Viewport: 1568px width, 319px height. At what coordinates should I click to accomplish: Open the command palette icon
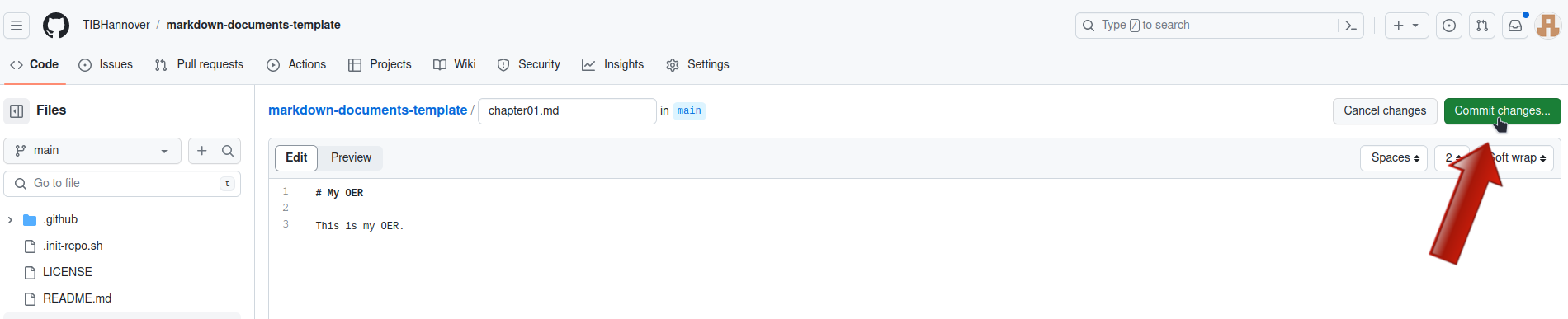(x=1351, y=26)
